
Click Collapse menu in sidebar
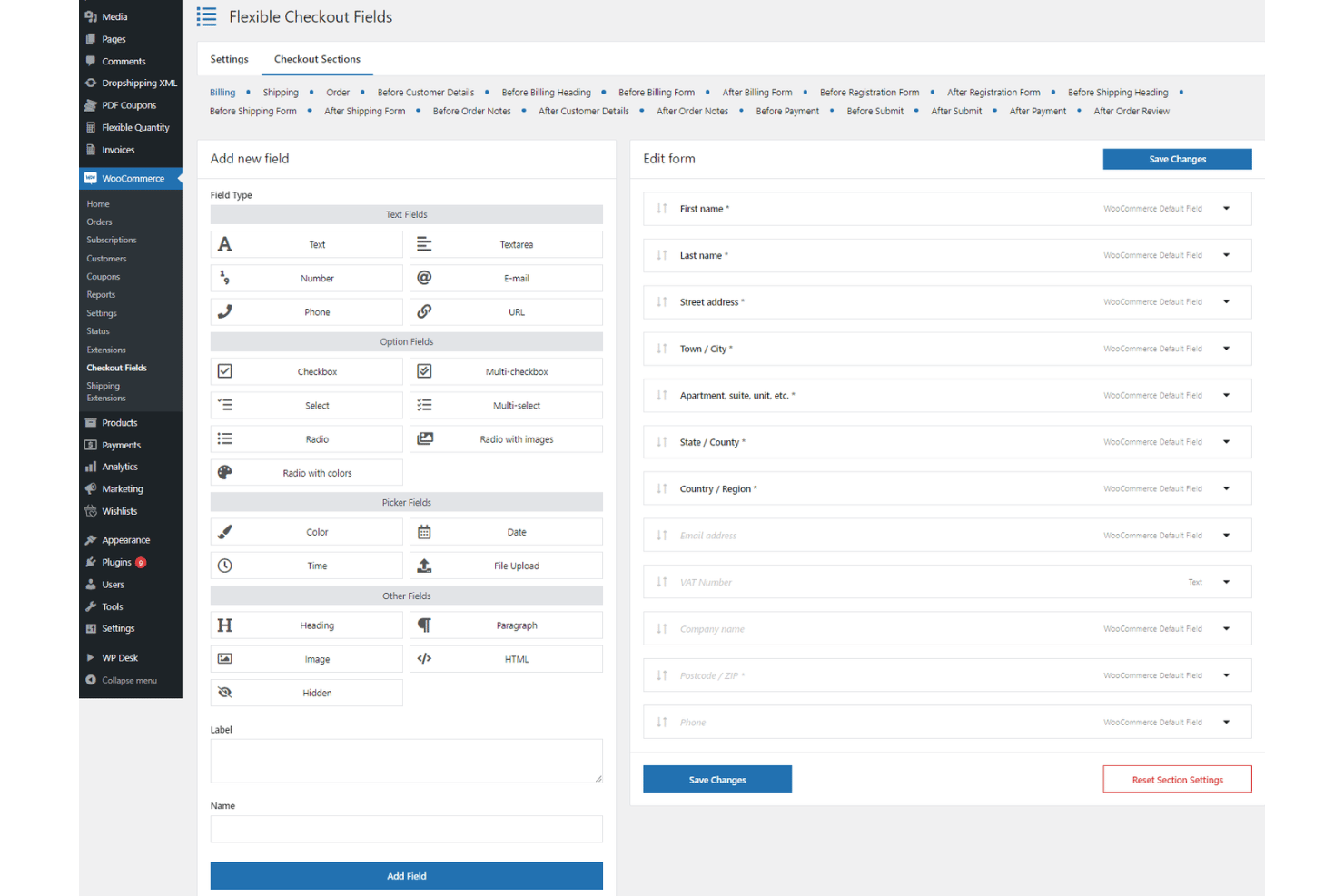click(x=129, y=680)
